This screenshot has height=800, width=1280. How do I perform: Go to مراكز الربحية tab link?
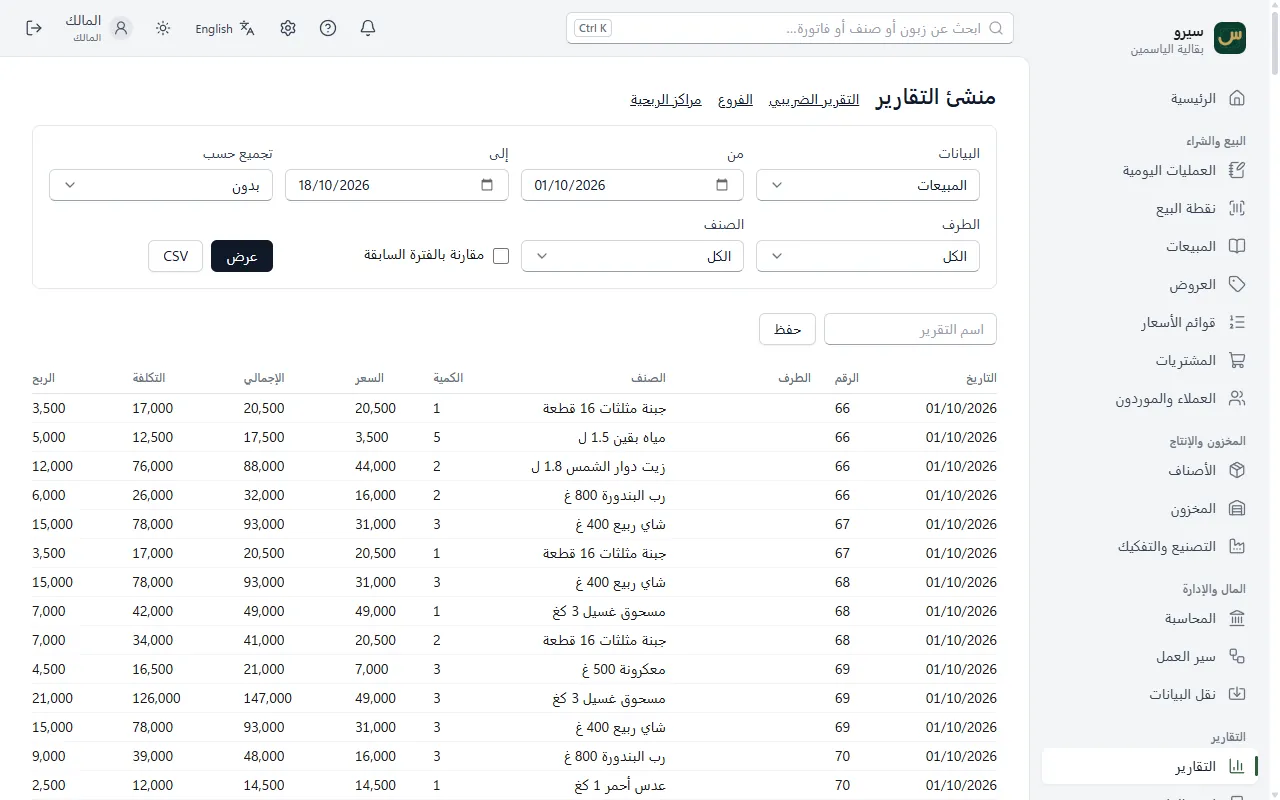coord(666,100)
